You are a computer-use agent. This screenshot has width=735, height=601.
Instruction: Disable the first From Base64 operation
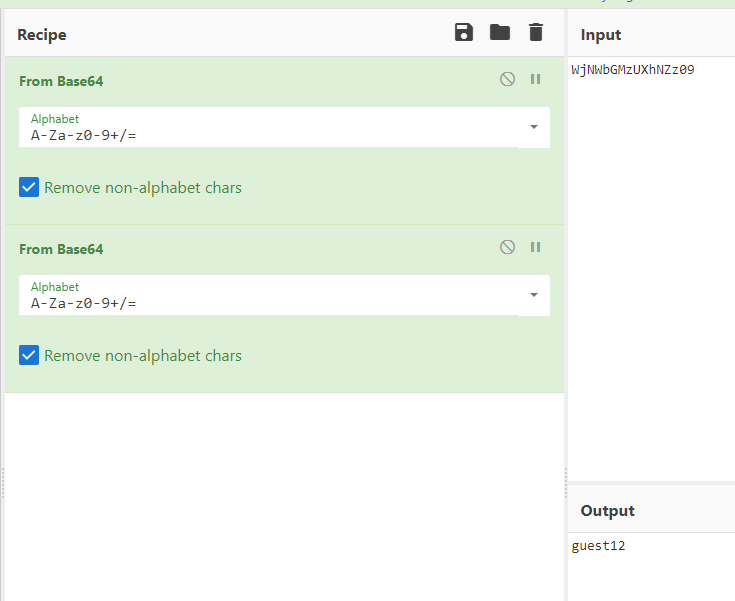[x=508, y=80]
